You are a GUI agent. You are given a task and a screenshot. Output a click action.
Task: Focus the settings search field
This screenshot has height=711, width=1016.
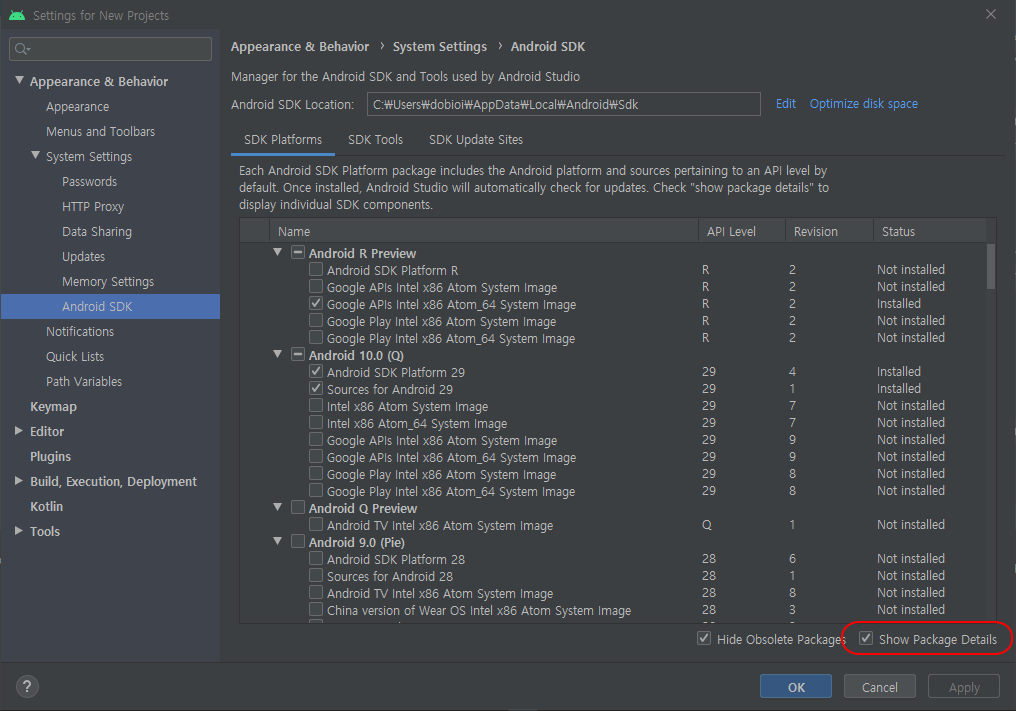coord(110,49)
